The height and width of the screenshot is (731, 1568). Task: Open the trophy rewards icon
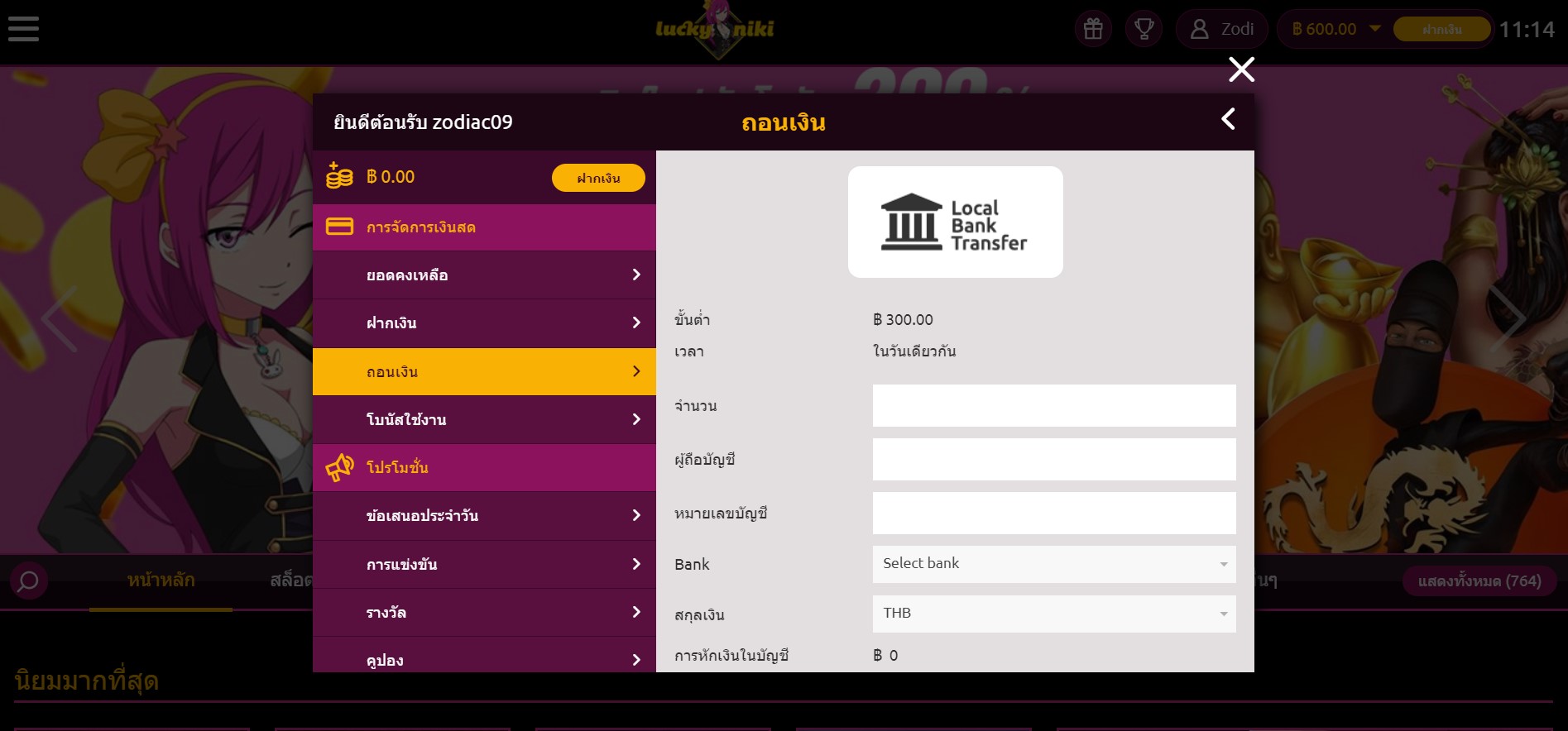[x=1144, y=29]
